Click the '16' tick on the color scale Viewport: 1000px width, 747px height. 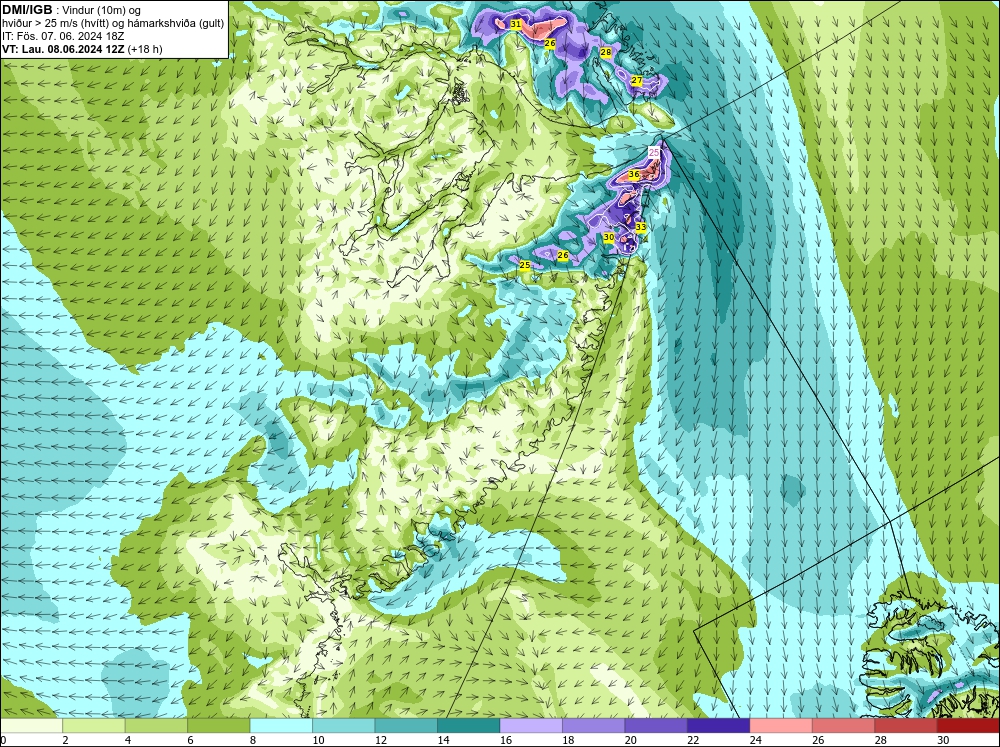click(x=505, y=740)
